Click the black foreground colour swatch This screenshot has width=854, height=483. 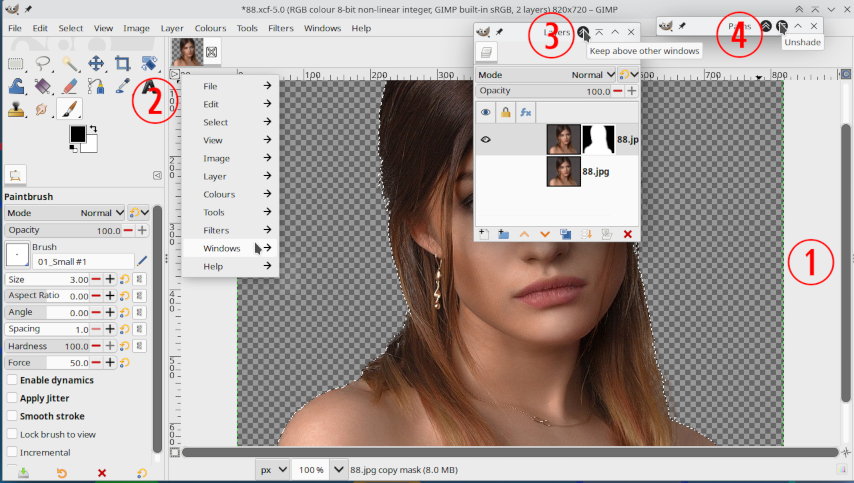coord(77,134)
